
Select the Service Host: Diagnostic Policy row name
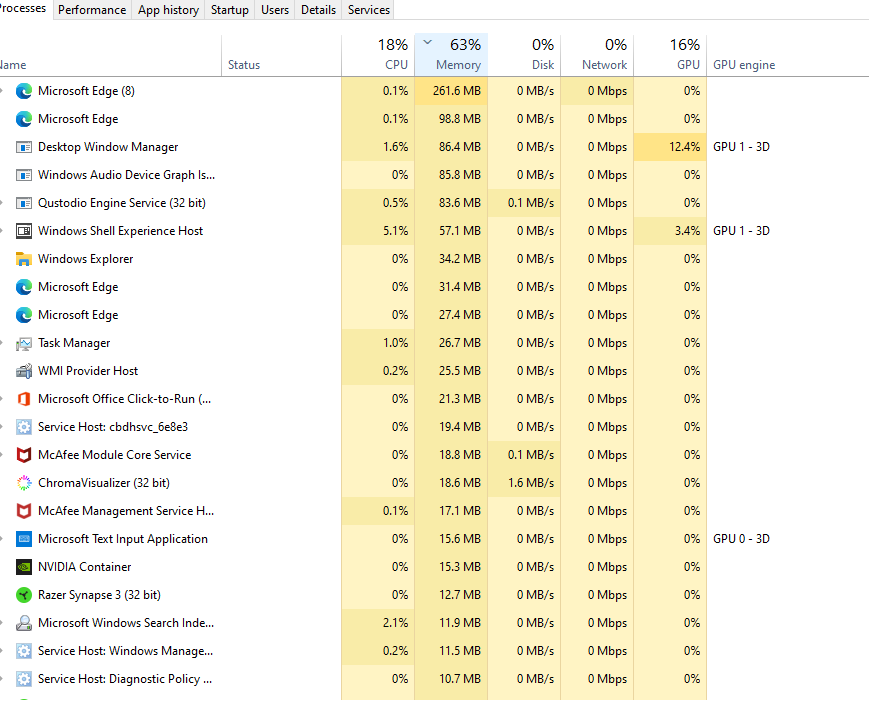[125, 679]
